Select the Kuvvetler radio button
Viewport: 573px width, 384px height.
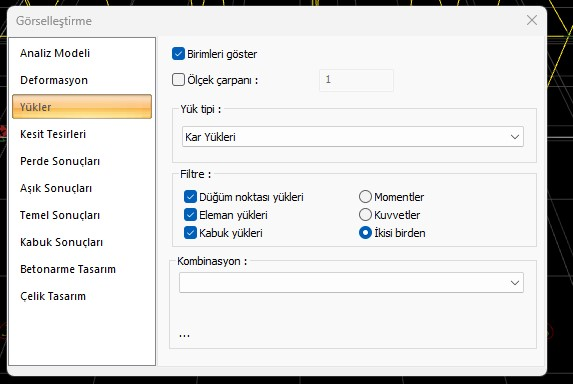click(x=365, y=214)
